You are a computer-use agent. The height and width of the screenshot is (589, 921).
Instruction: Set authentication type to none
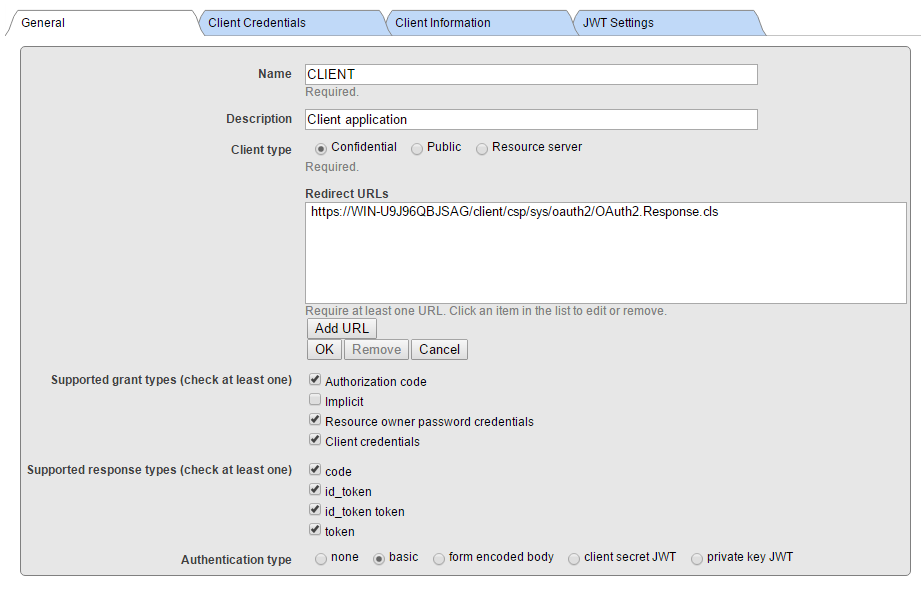(321, 558)
